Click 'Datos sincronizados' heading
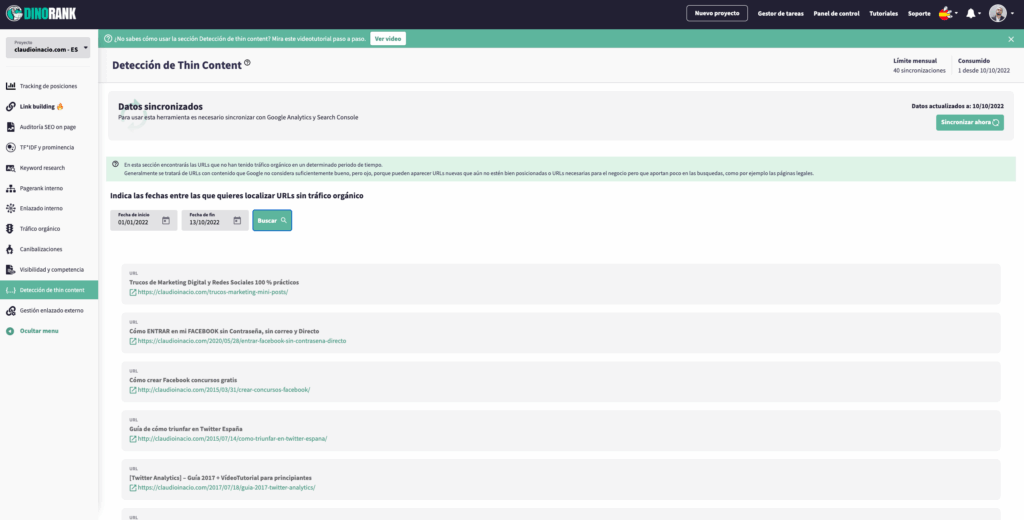1024x520 pixels. tap(161, 106)
